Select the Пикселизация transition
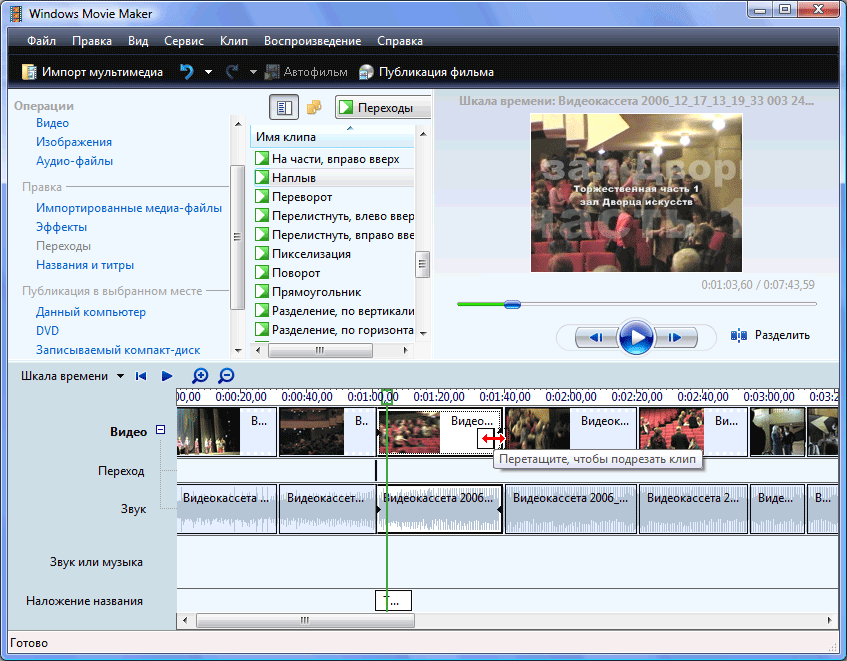847x661 pixels. (x=334, y=254)
